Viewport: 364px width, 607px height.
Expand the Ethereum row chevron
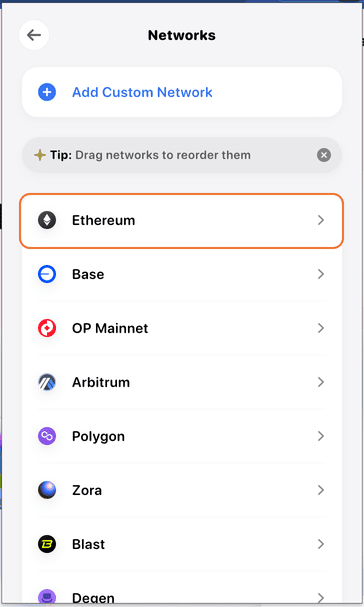(321, 220)
